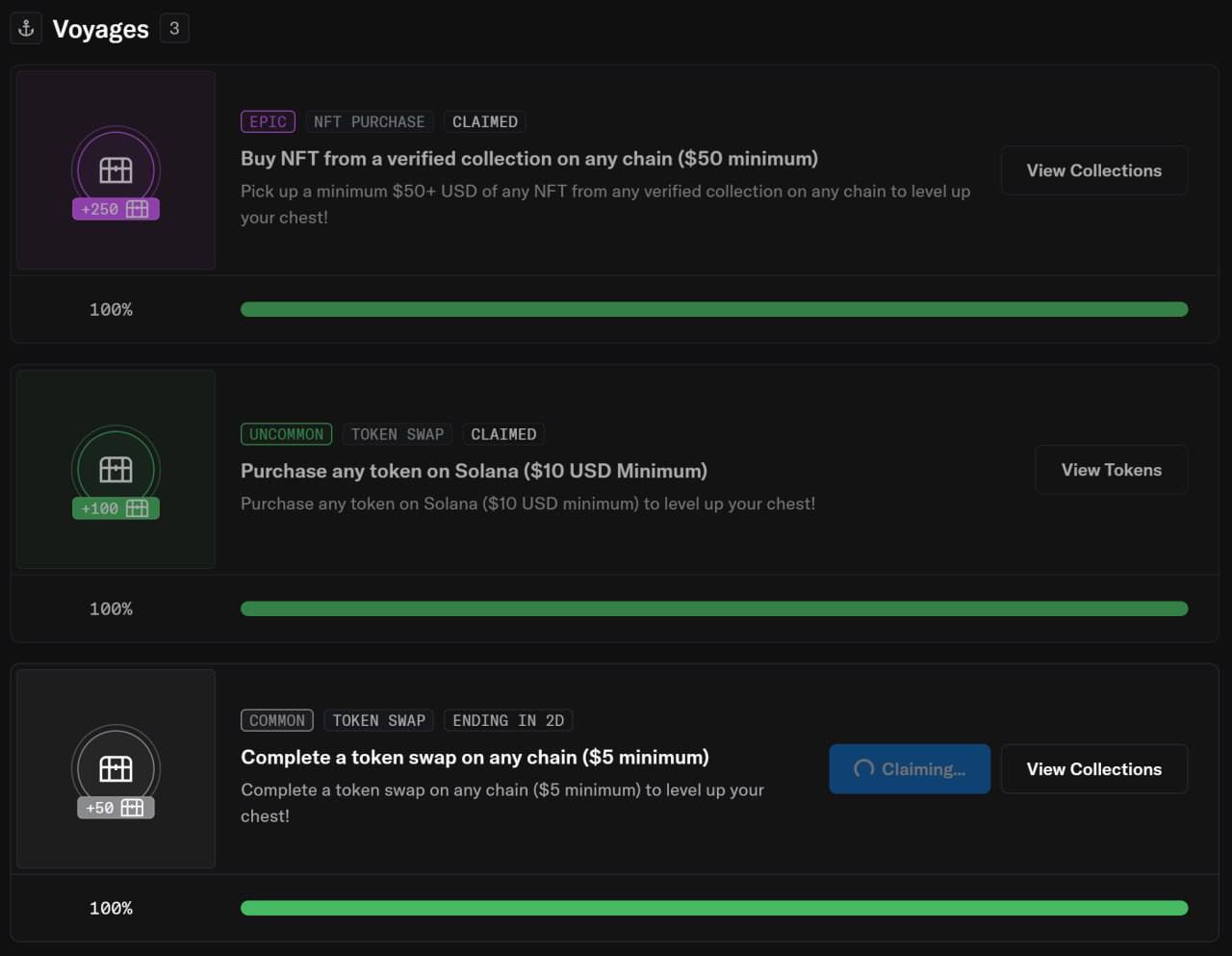Click the Solana voyage progress bar
This screenshot has width=1232, height=956.
713,608
